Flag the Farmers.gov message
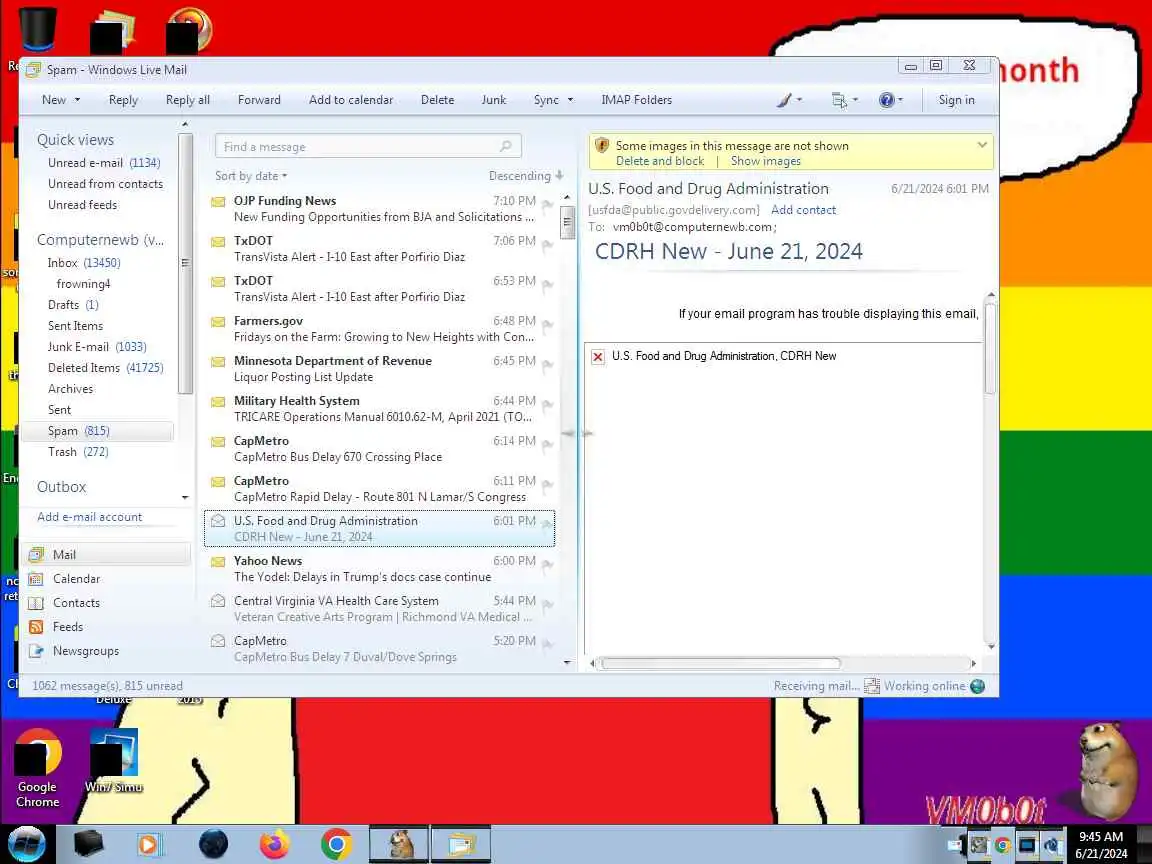Viewport: 1152px width, 864px height. click(547, 325)
